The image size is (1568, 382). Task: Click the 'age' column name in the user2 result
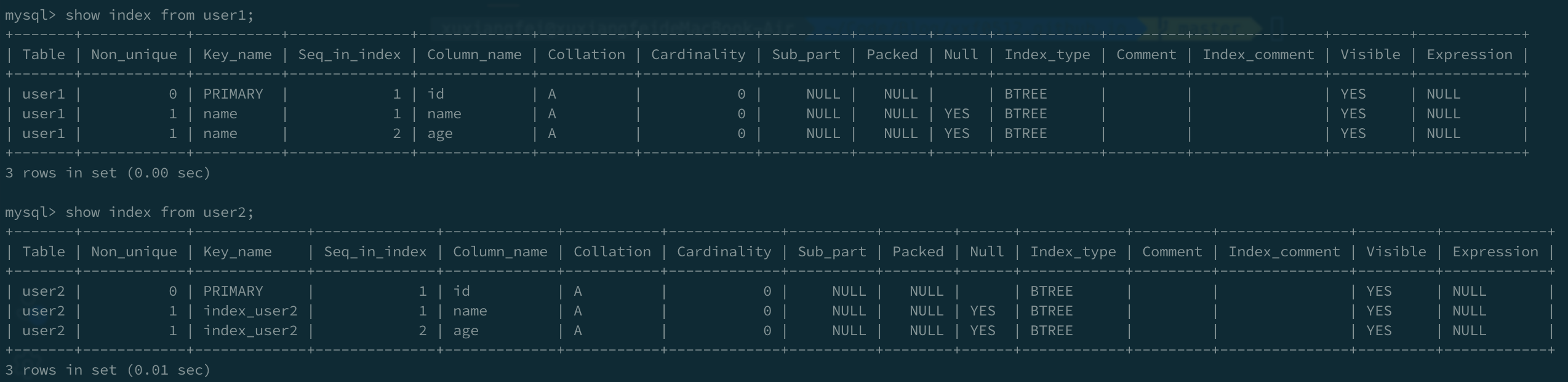(466, 331)
